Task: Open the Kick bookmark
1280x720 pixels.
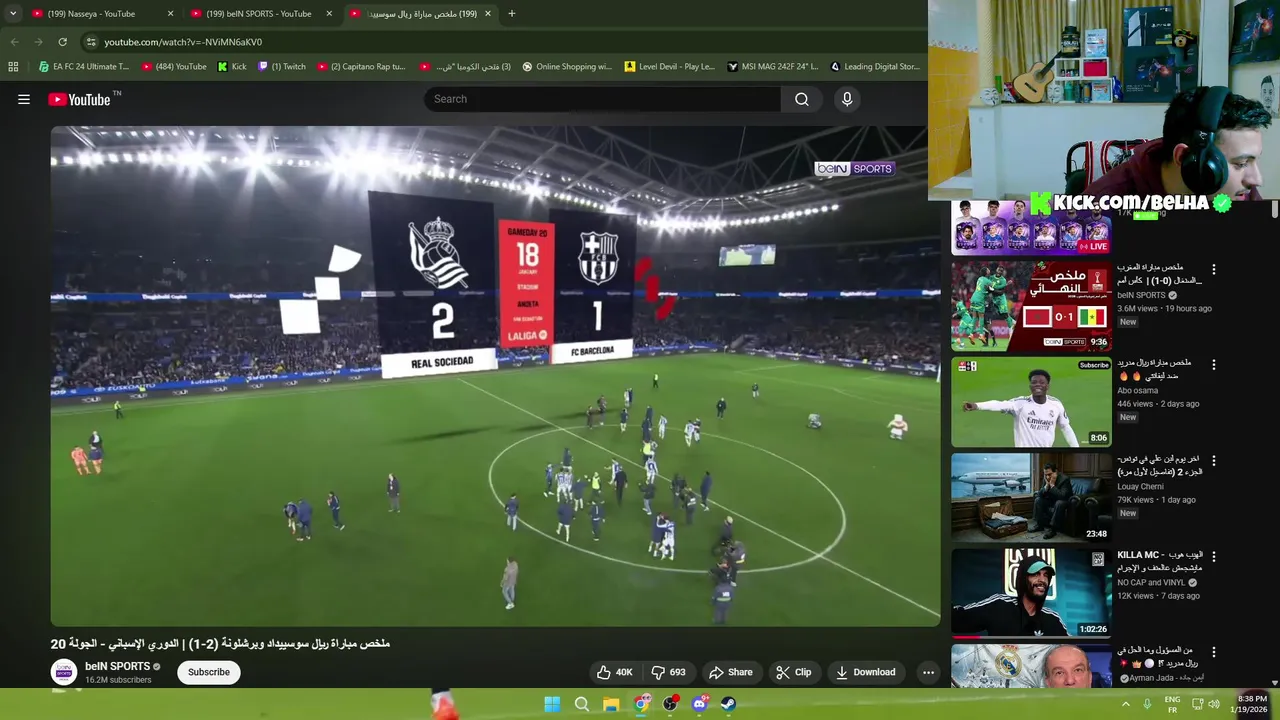Action: click(232, 67)
